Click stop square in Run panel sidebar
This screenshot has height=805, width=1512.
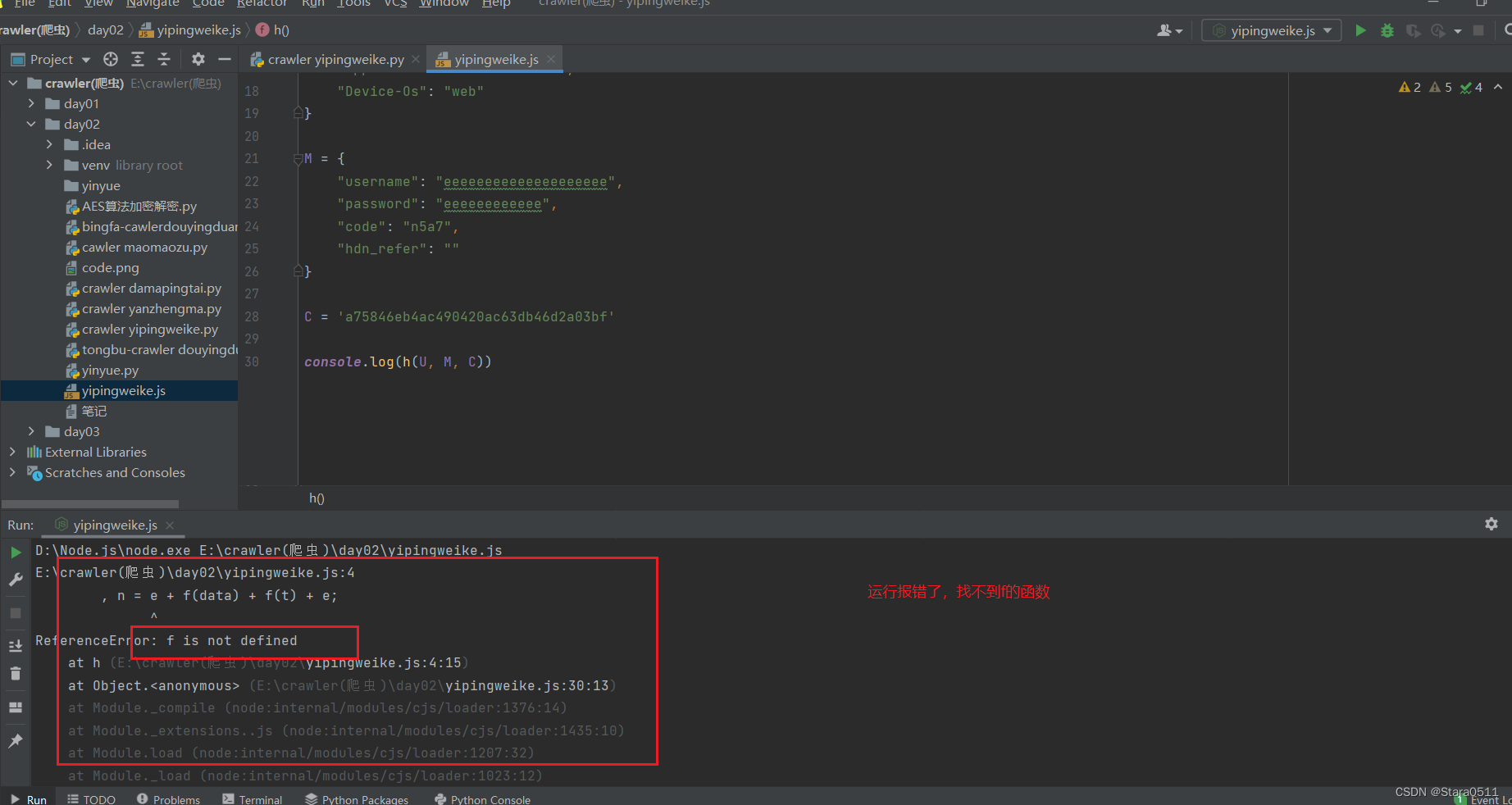coord(16,613)
